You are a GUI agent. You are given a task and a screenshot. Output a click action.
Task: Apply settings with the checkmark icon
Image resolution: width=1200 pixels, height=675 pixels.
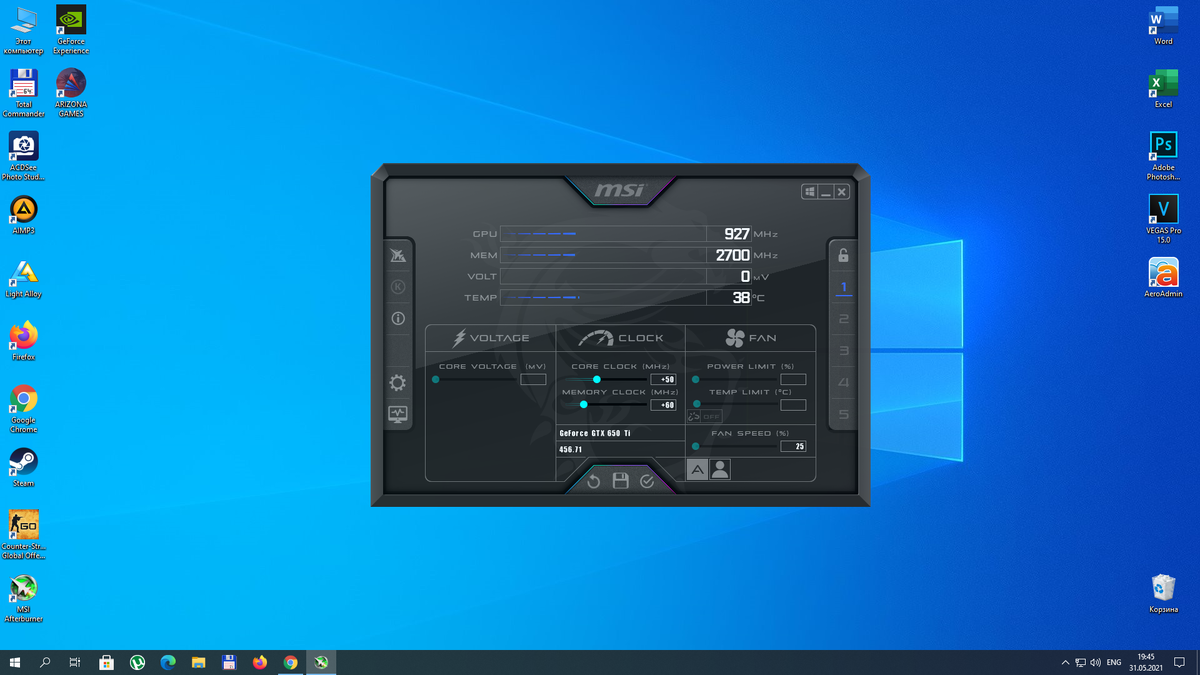[x=647, y=481]
